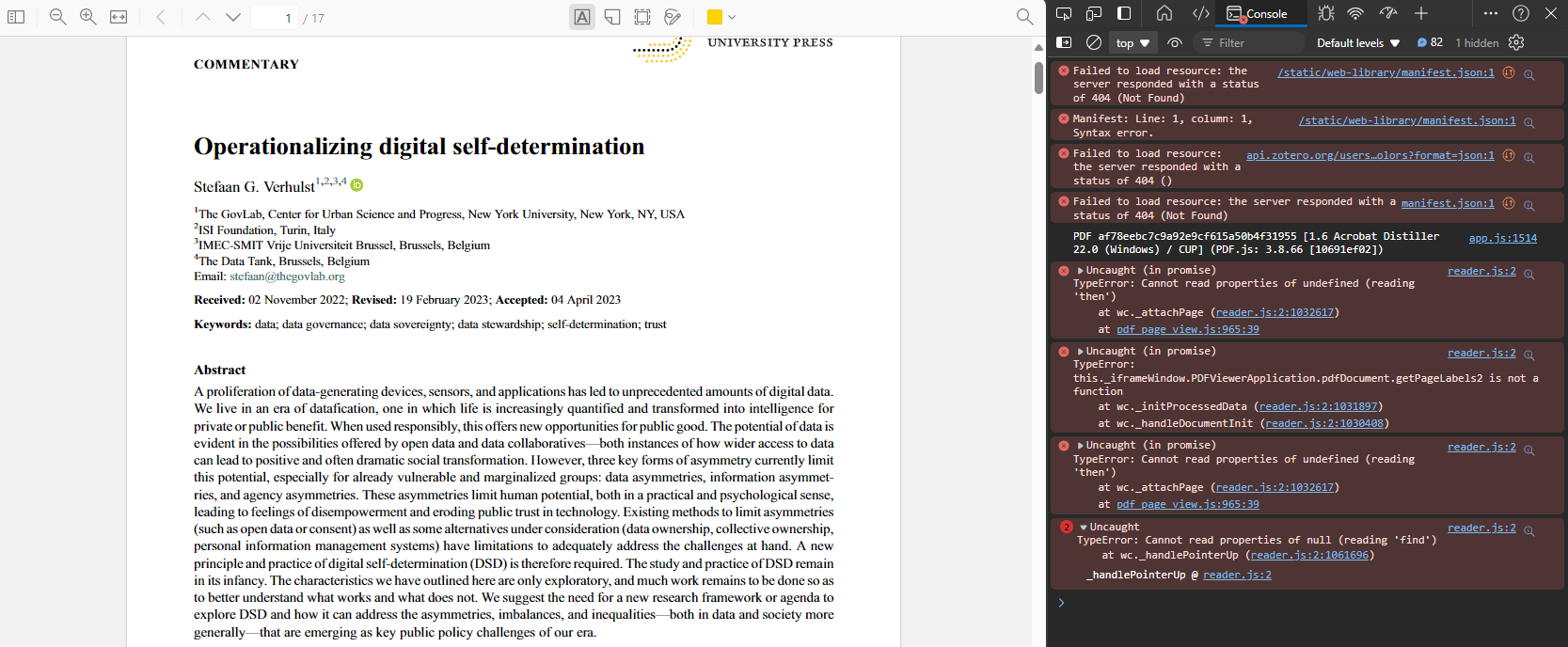This screenshot has width=1568, height=647.
Task: Toggle the PDF reader sidebar
Action: coord(16,17)
